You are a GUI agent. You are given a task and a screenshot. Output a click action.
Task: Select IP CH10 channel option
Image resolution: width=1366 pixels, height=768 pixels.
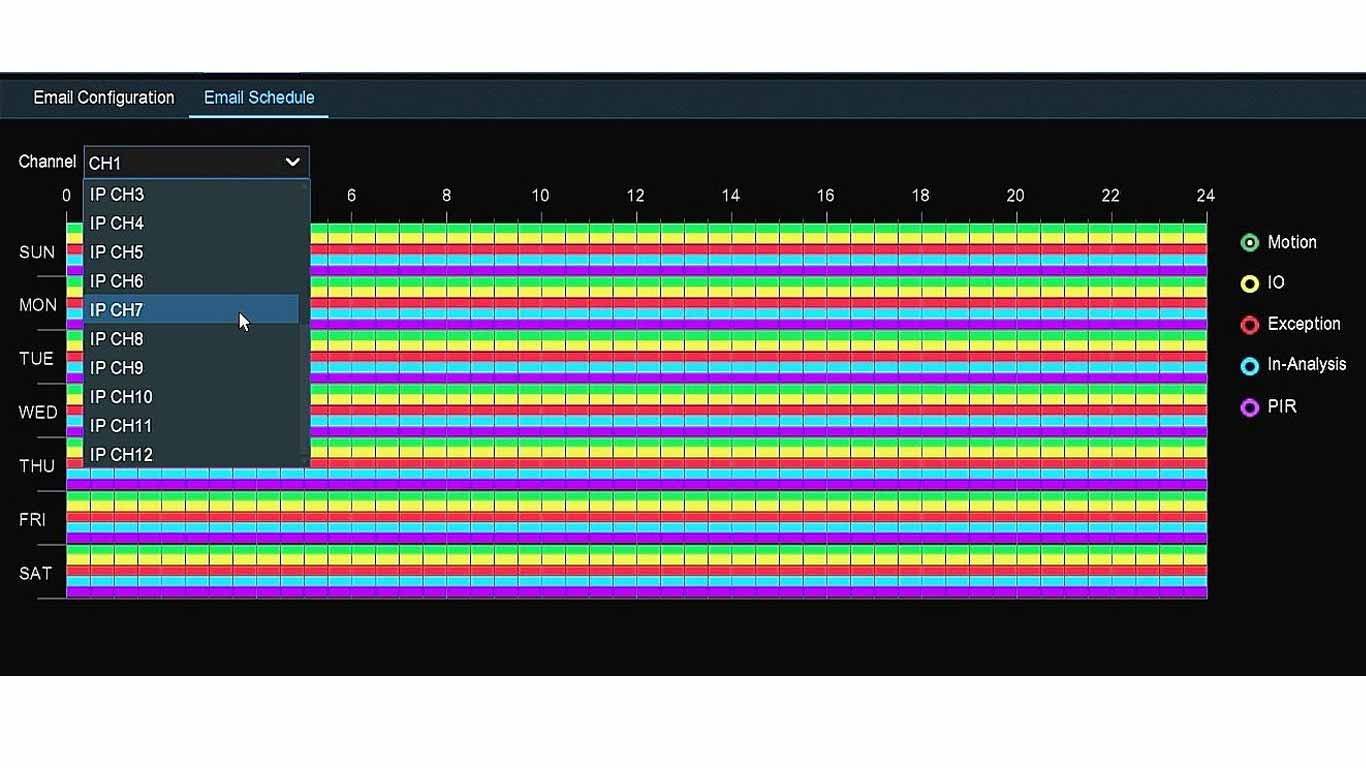(x=121, y=397)
